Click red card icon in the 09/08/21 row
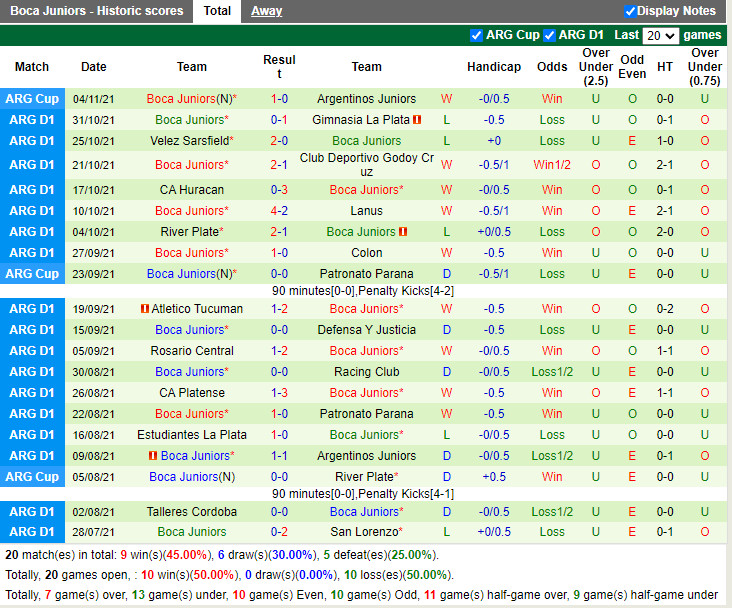This screenshot has height=608, width=732. pyautogui.click(x=153, y=456)
